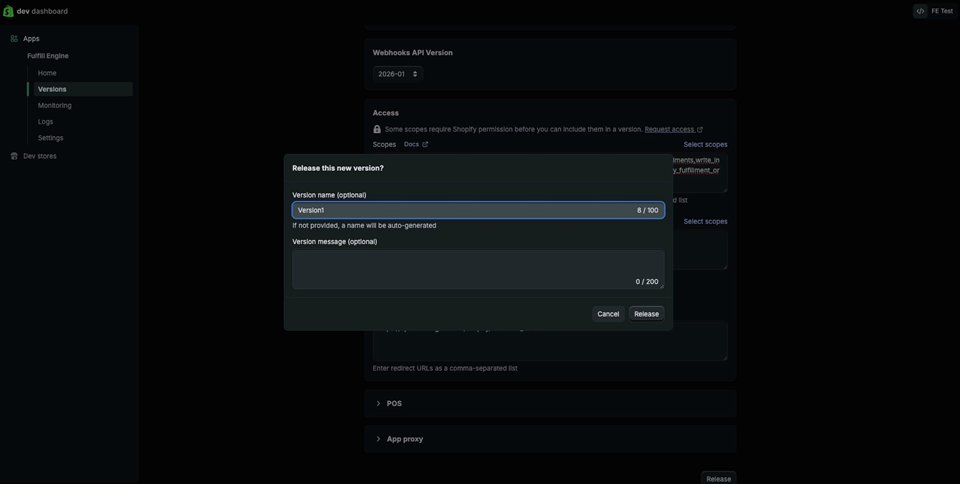Click the Dev stores icon in sidebar
This screenshot has height=484, width=960.
coord(14,156)
